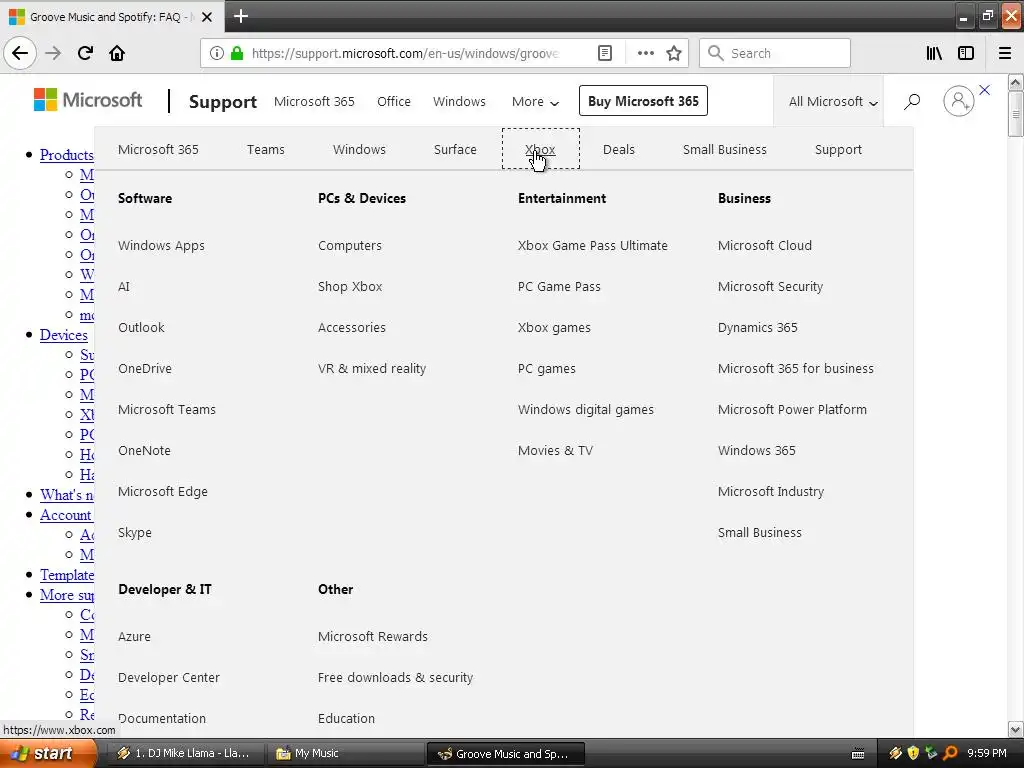
Task: Open Xbox Game Pass Ultimate link
Action: coord(592,246)
